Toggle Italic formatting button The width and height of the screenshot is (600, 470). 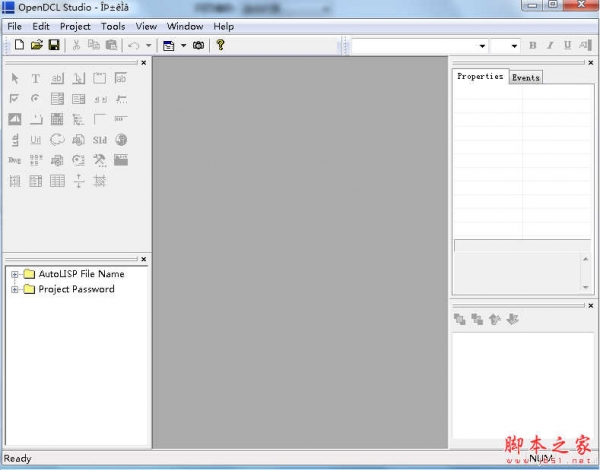550,46
